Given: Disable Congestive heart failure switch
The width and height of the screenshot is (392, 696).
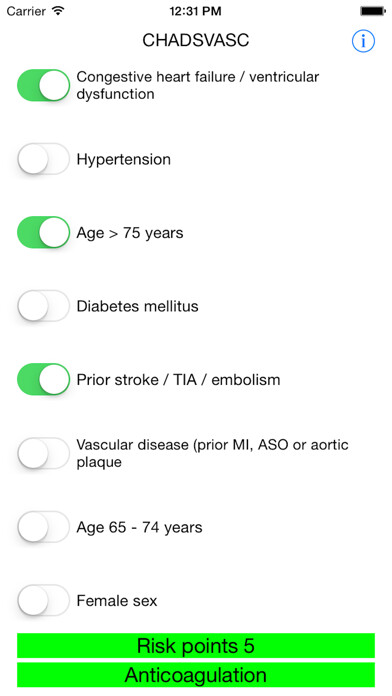Looking at the screenshot, I should (x=44, y=85).
